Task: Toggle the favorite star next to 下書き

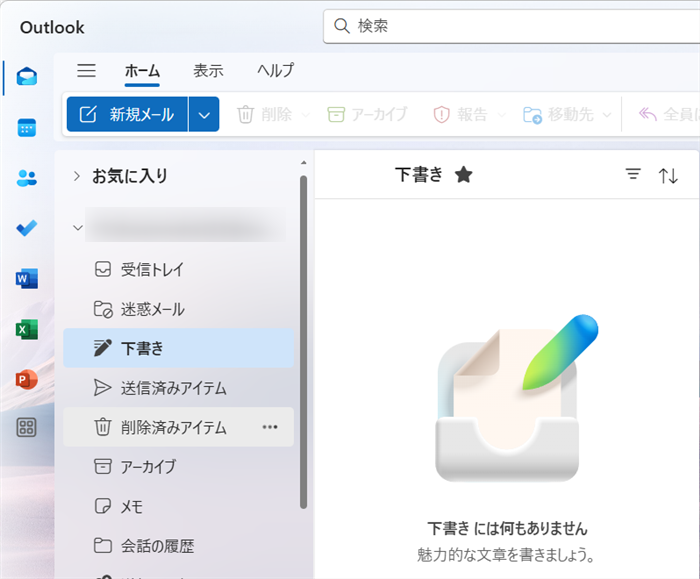Action: click(x=463, y=175)
